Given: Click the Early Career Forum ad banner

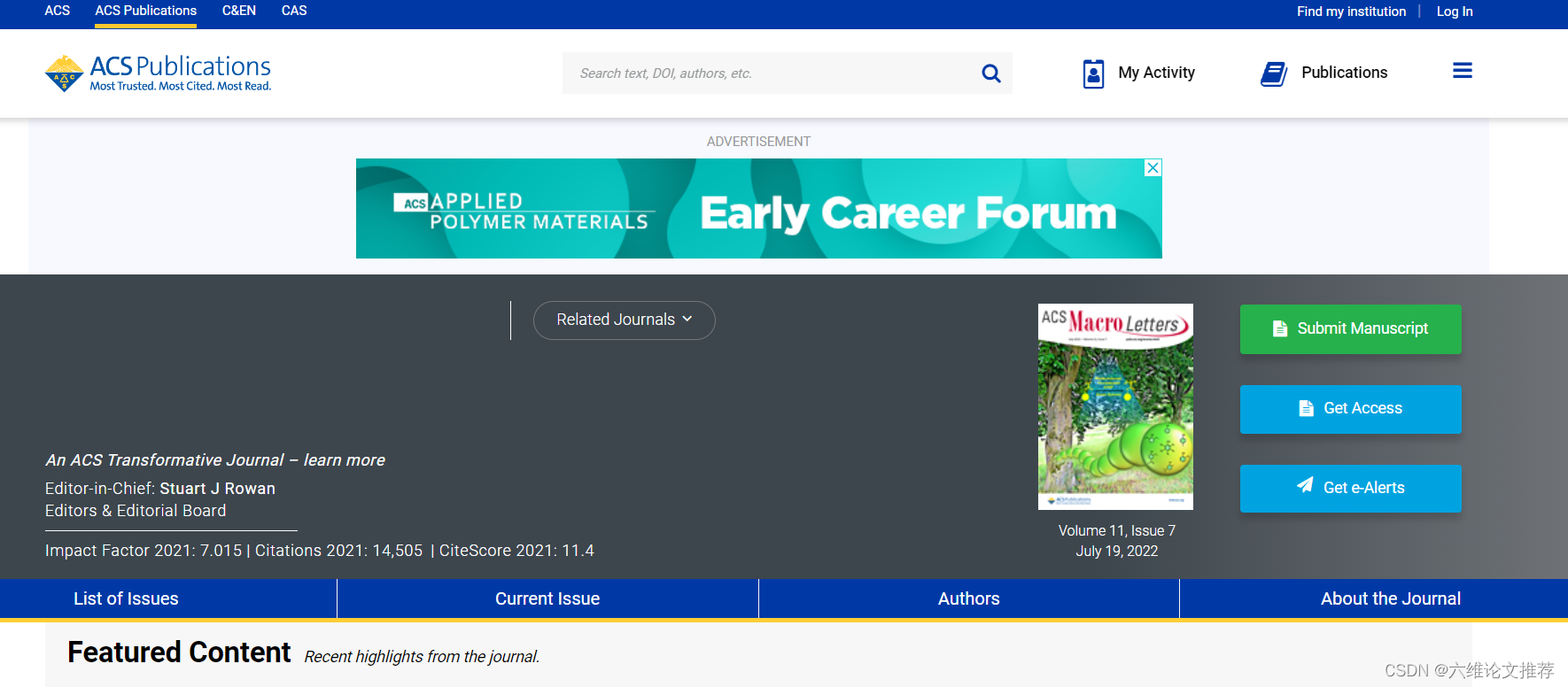Looking at the screenshot, I should [x=759, y=209].
